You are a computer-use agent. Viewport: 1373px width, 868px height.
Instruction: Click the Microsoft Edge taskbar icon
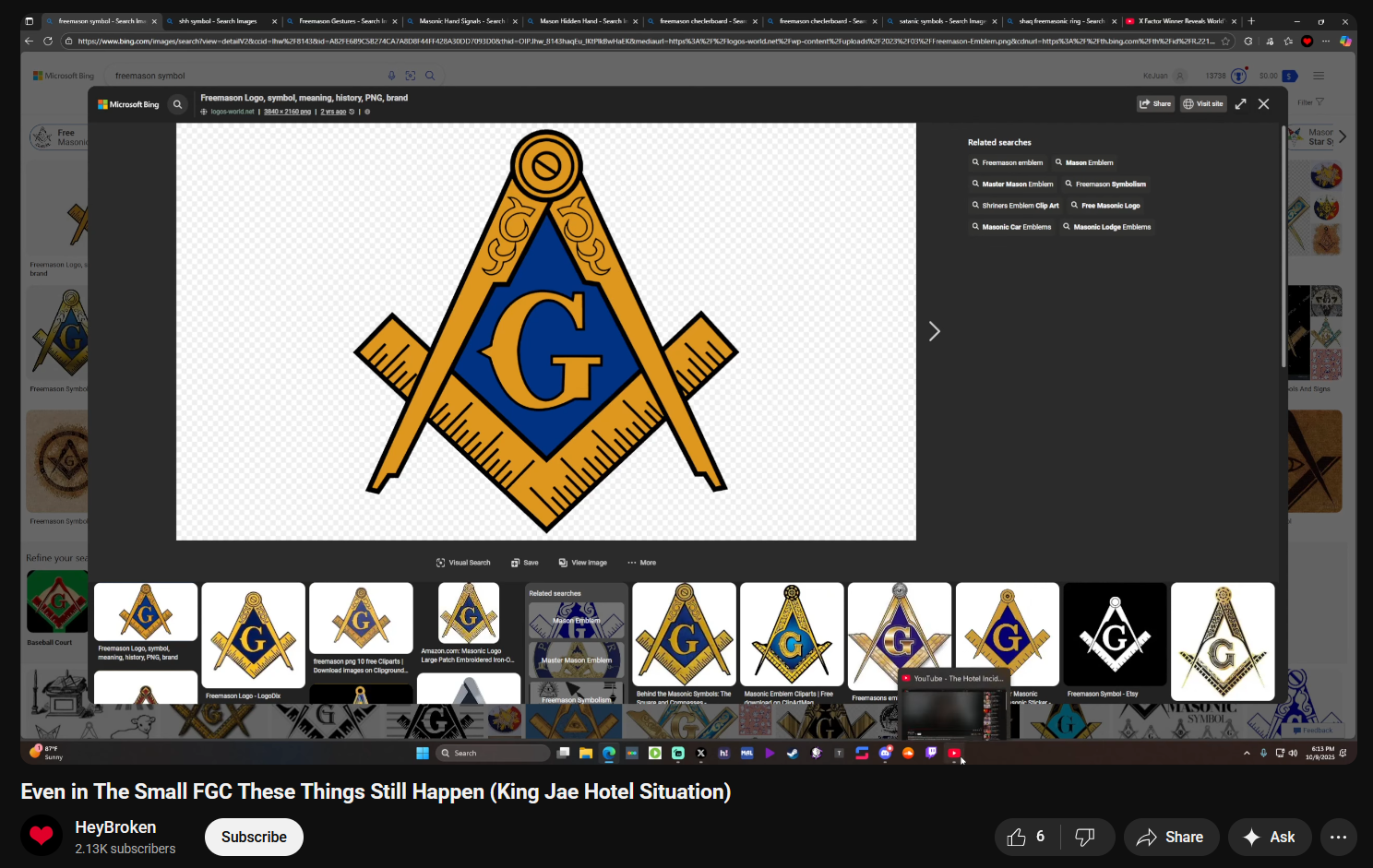(x=609, y=753)
